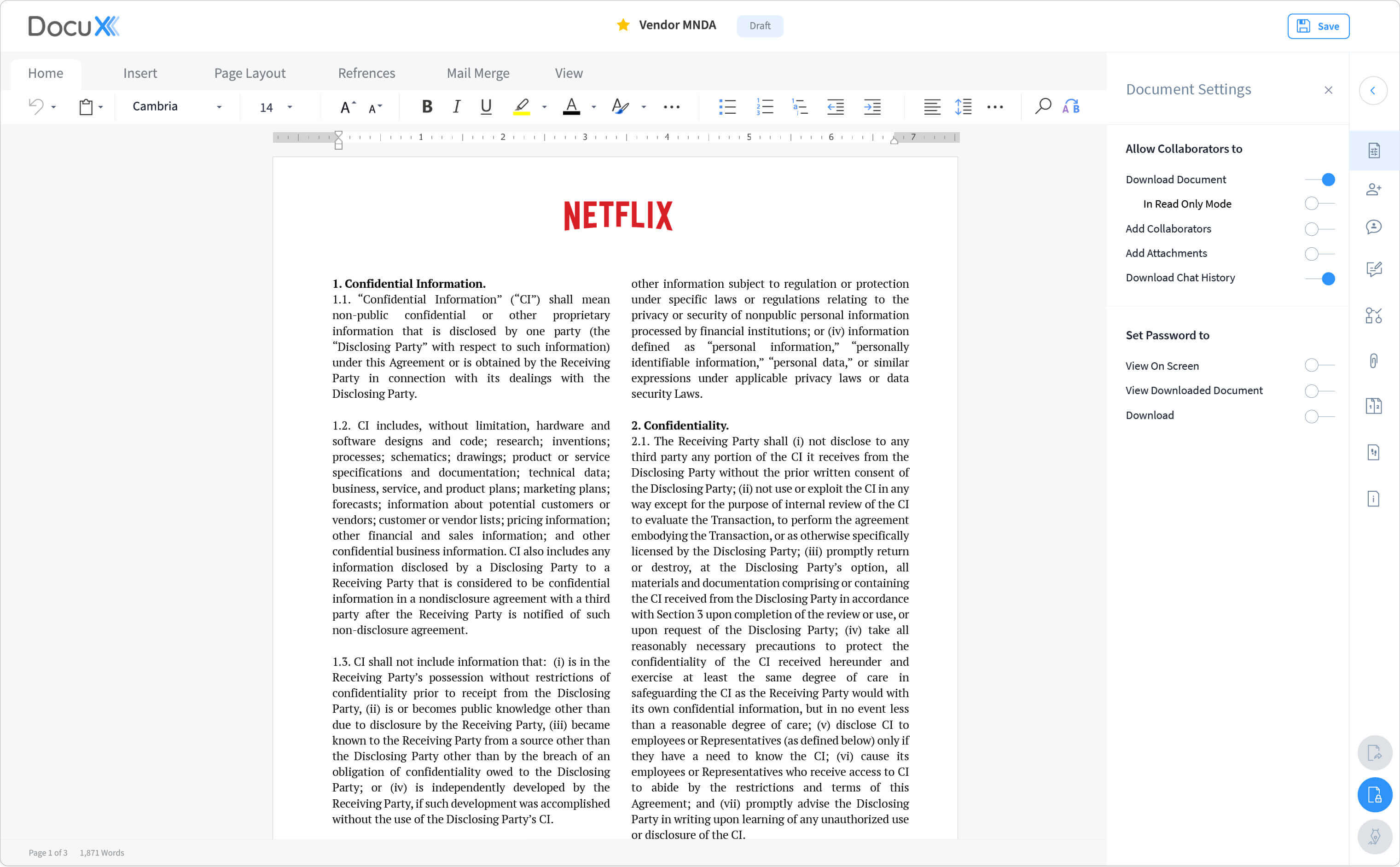Click the justify alignment icon

[932, 107]
